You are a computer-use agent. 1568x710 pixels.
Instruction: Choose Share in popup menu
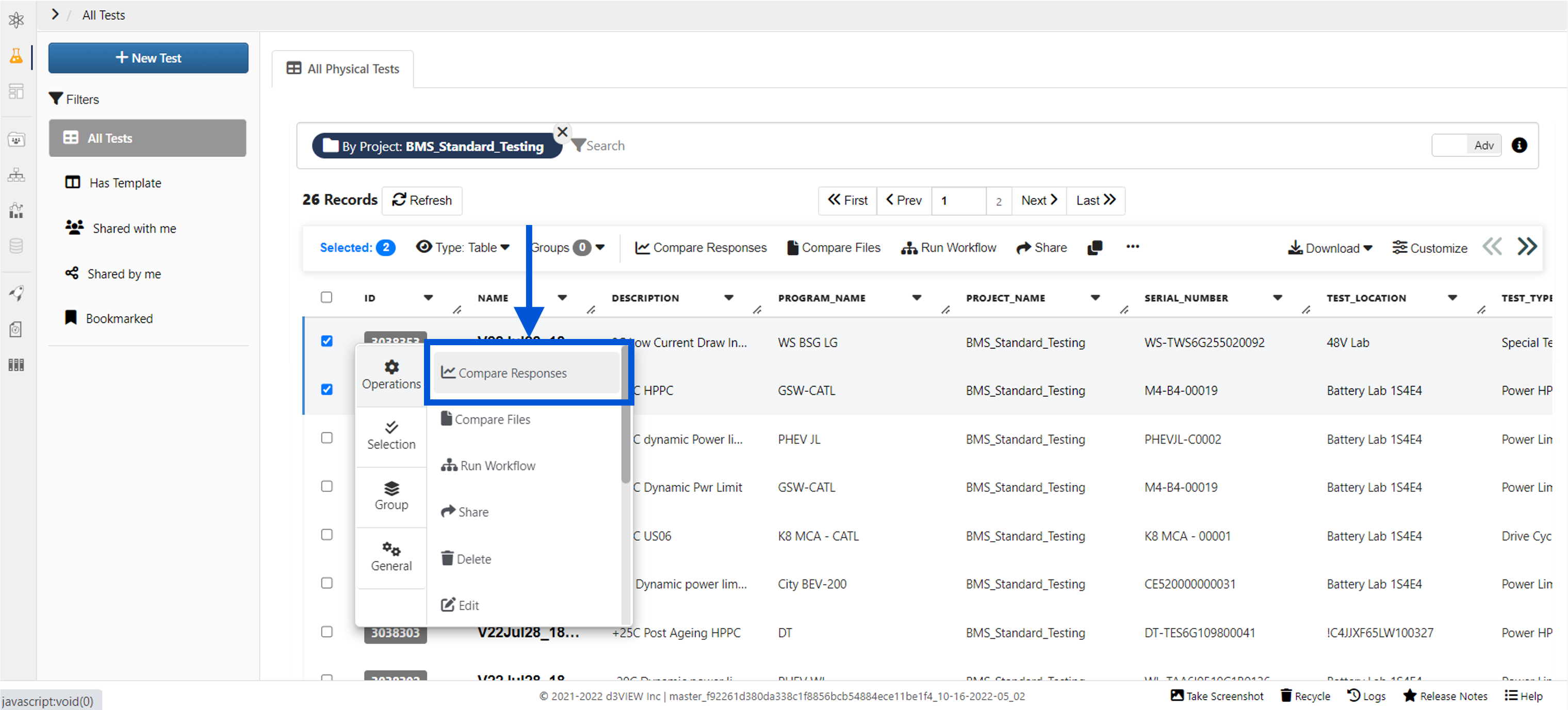[464, 511]
